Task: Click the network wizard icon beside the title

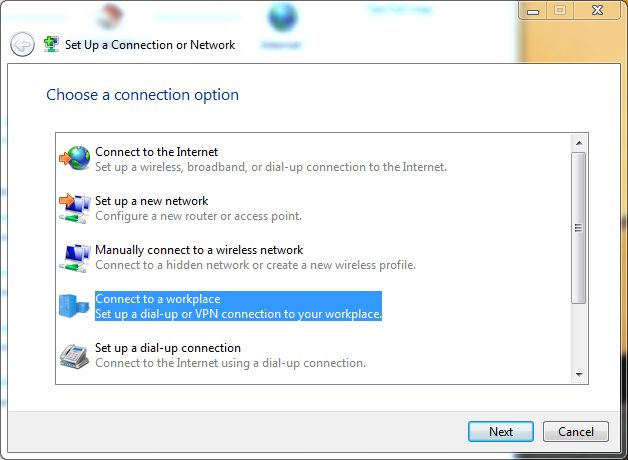Action: 51,44
